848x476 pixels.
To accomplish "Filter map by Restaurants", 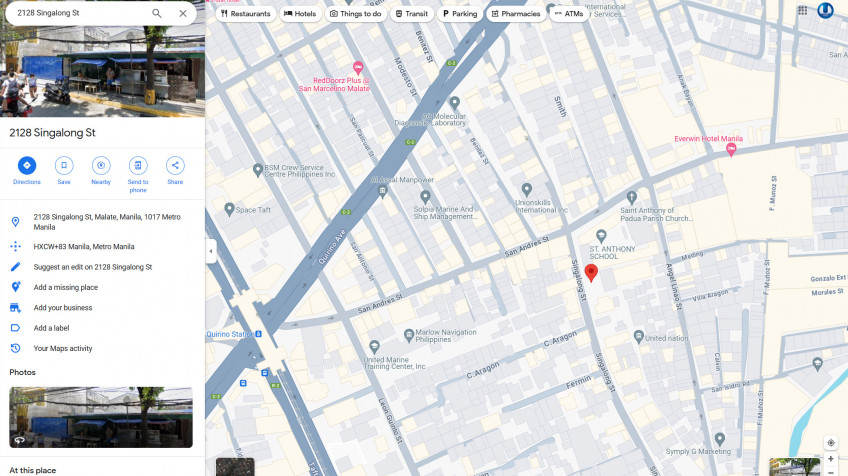I will pos(246,14).
